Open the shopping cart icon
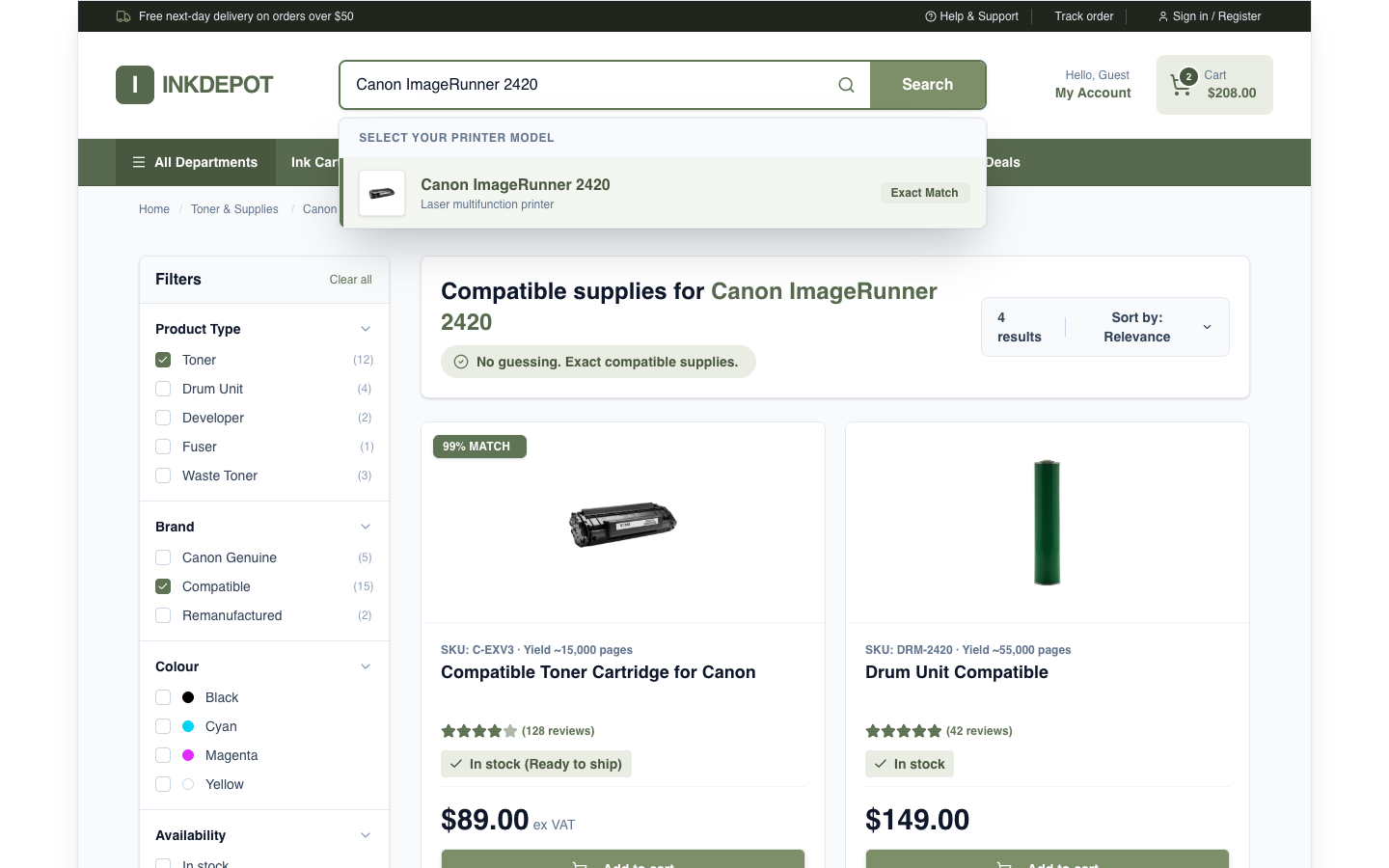The width and height of the screenshot is (1389, 868). coord(1181,85)
